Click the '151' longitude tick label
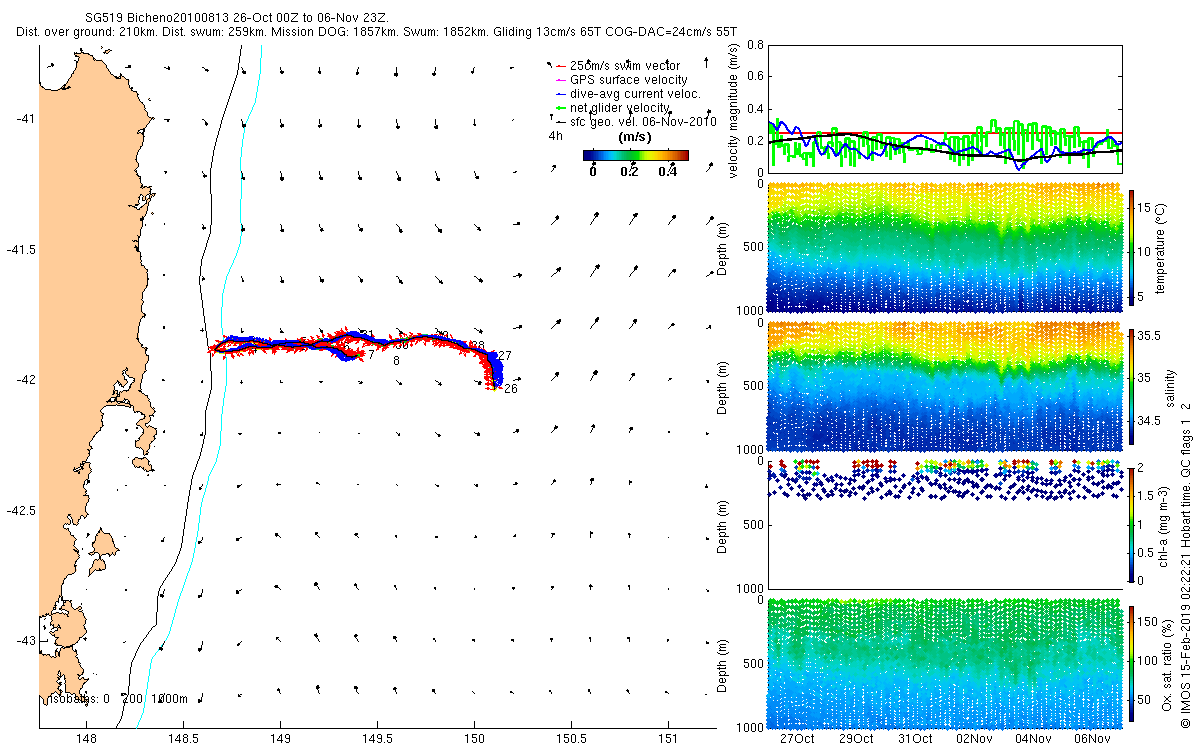 668,739
